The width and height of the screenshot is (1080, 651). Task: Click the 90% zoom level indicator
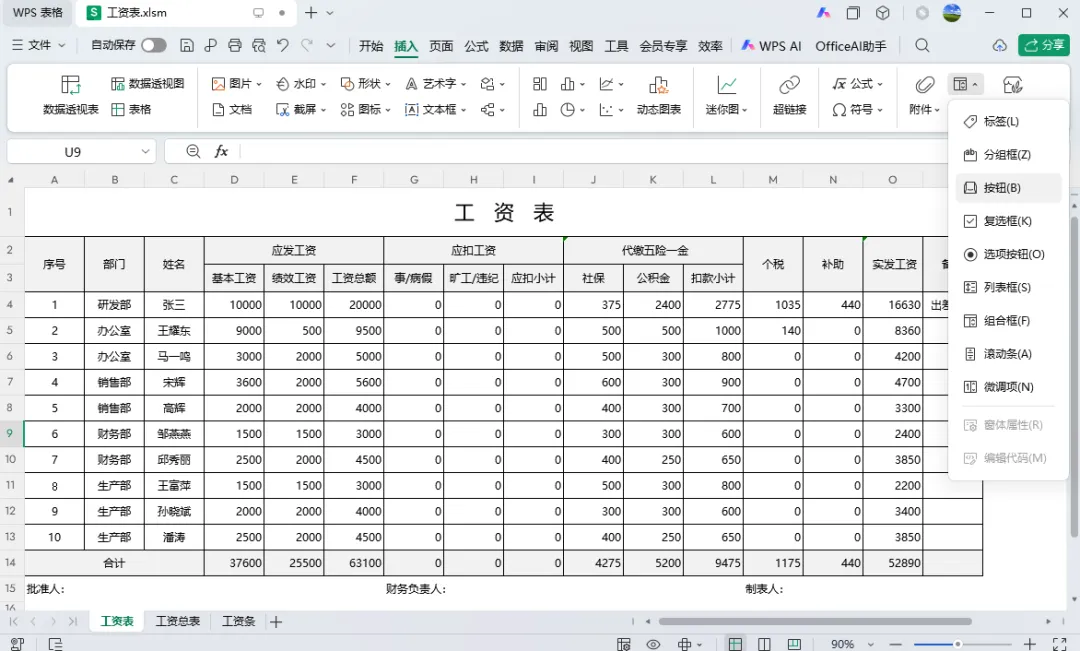point(842,644)
